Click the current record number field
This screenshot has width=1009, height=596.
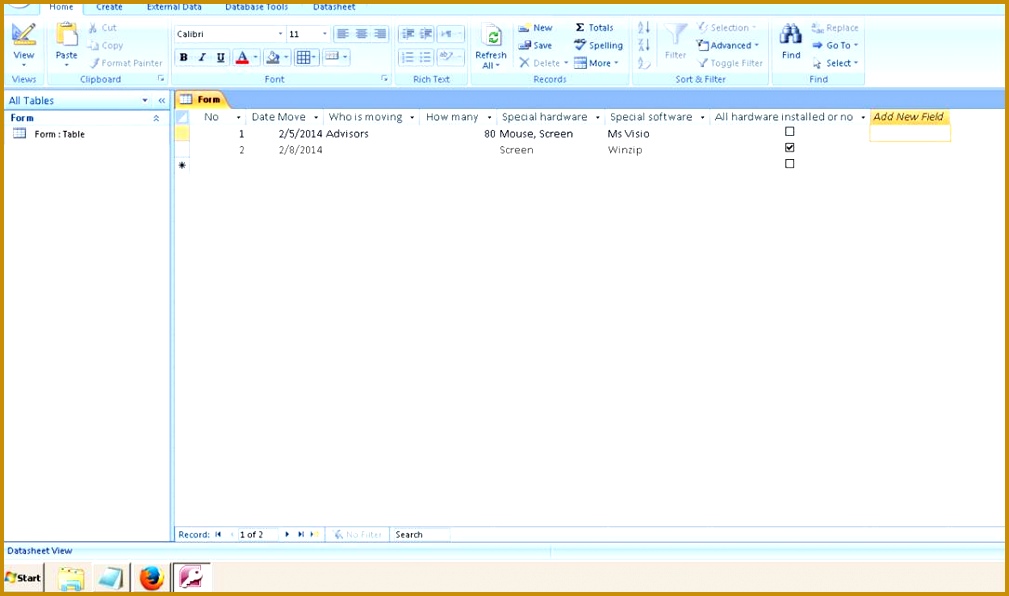click(x=257, y=534)
